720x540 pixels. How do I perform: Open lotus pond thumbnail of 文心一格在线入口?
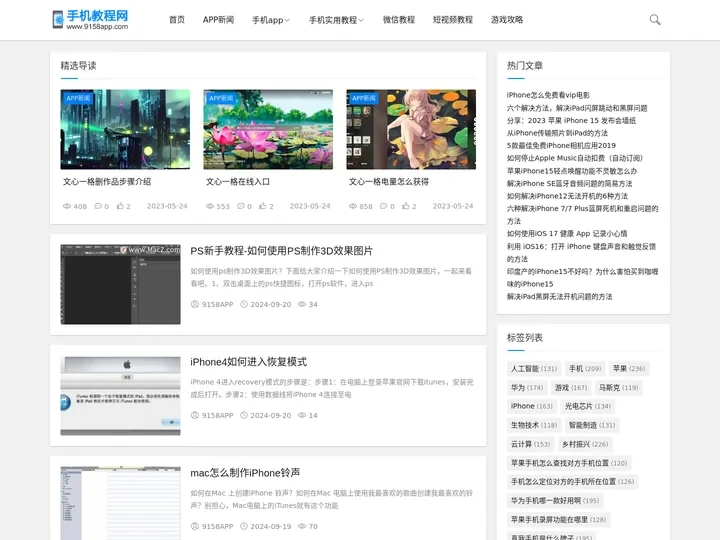pyautogui.click(x=268, y=129)
